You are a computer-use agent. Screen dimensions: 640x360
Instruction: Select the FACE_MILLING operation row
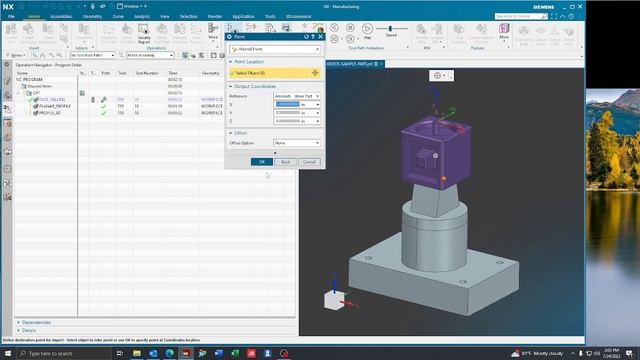(52, 100)
